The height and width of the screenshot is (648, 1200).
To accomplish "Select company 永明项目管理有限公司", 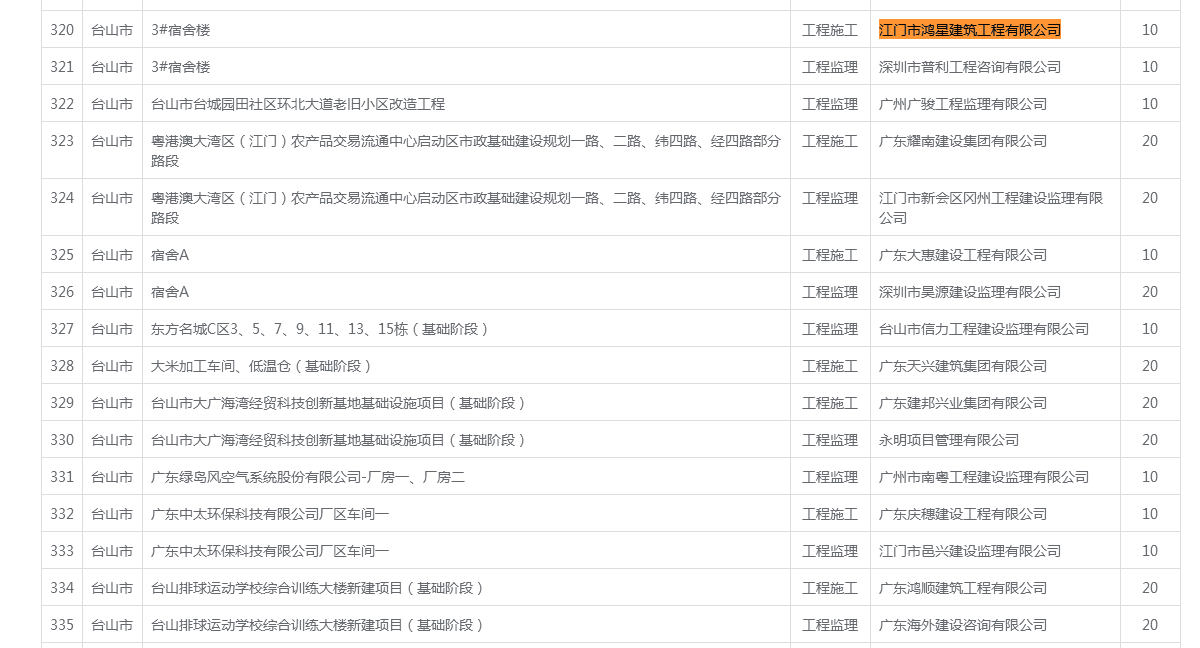I will point(948,440).
